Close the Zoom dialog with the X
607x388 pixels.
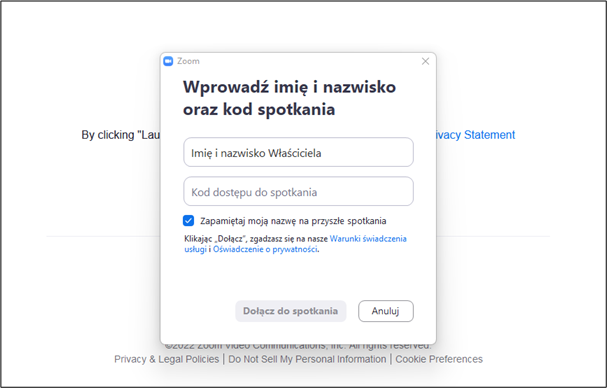pos(425,61)
